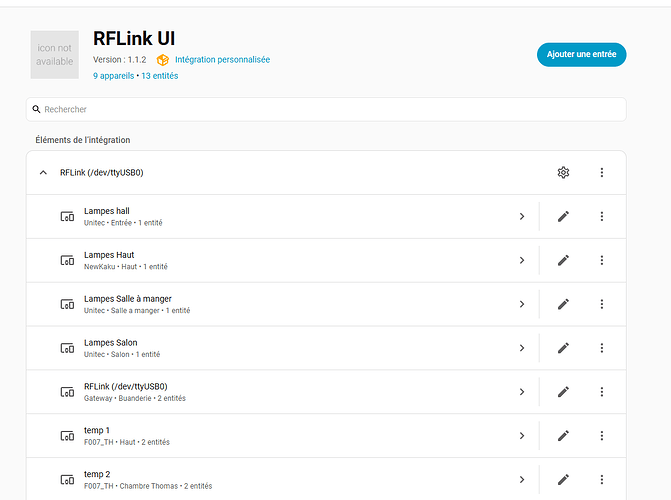Select the 'Lampes Haut' device name
The width and height of the screenshot is (671, 500).
coord(109,255)
